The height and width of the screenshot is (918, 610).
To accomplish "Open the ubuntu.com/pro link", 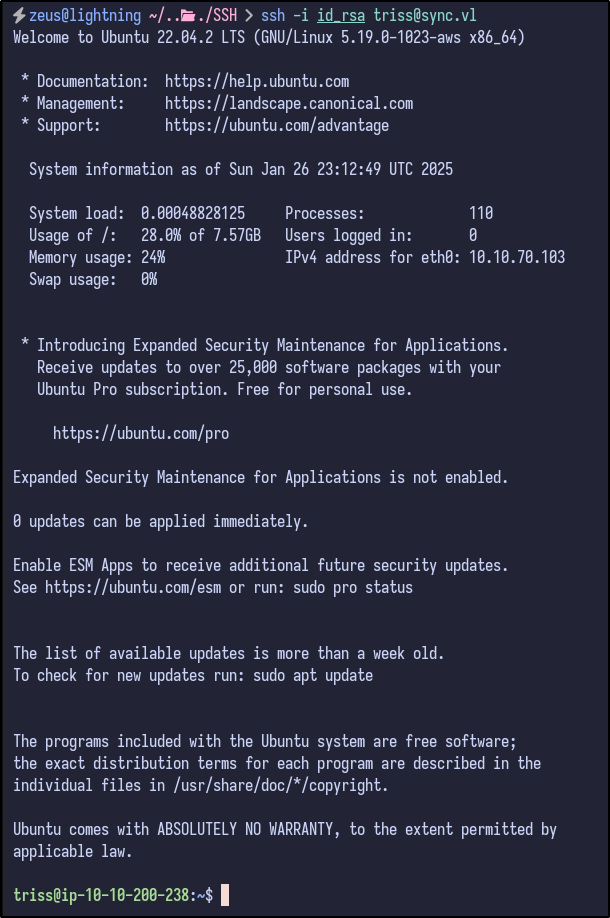I will click(141, 433).
